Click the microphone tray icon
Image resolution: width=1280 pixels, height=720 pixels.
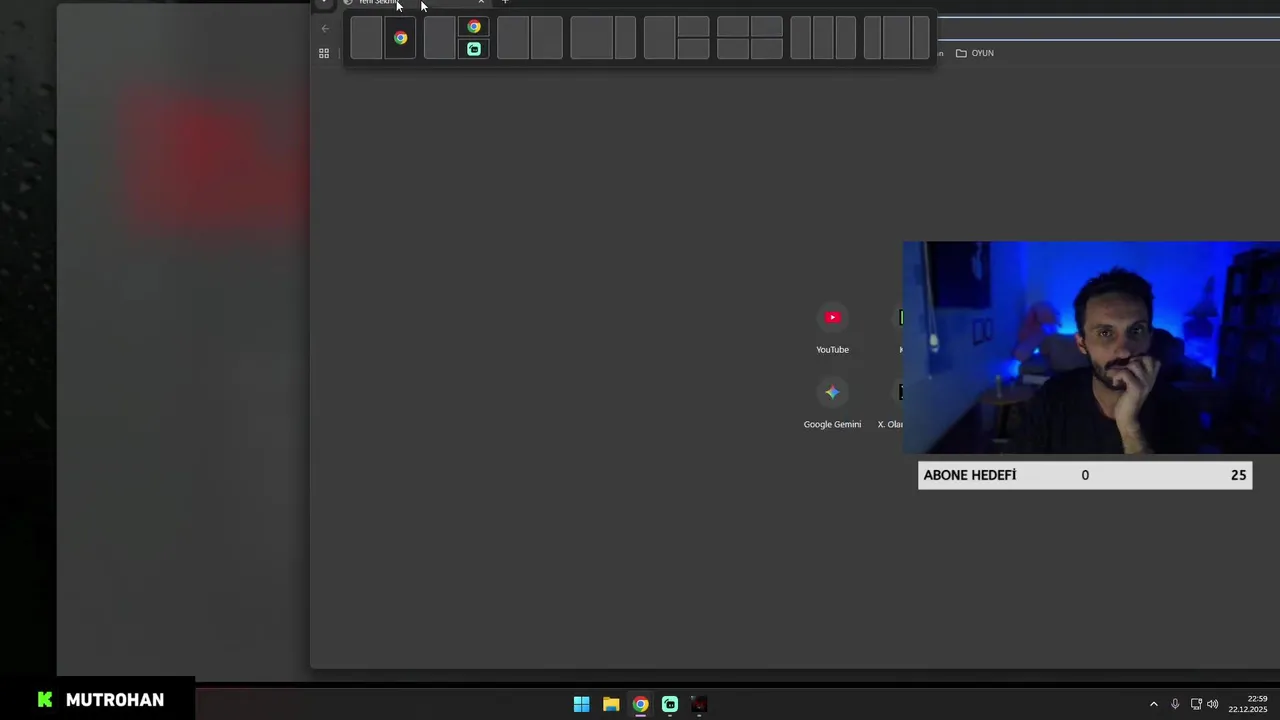coord(1175,704)
